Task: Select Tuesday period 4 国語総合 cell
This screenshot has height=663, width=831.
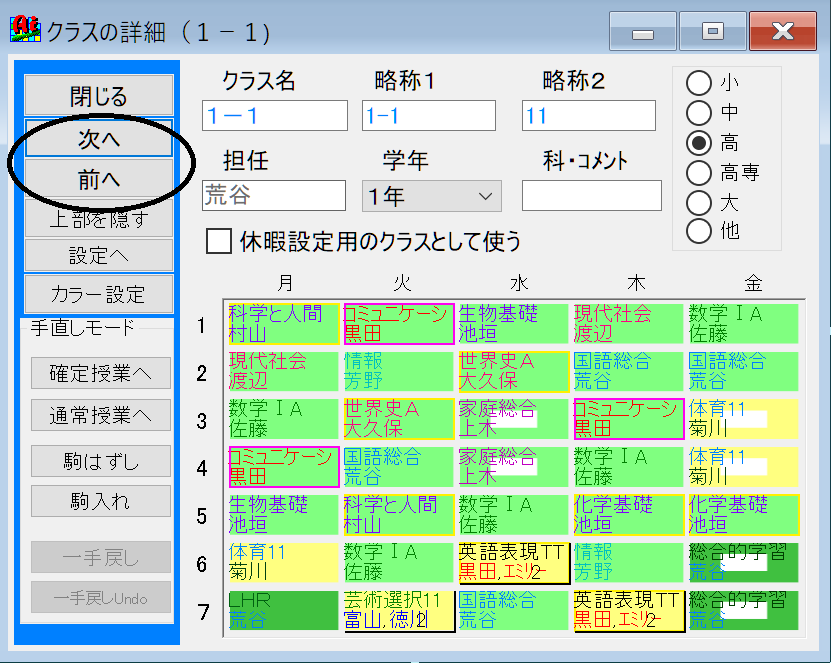Action: click(x=399, y=467)
